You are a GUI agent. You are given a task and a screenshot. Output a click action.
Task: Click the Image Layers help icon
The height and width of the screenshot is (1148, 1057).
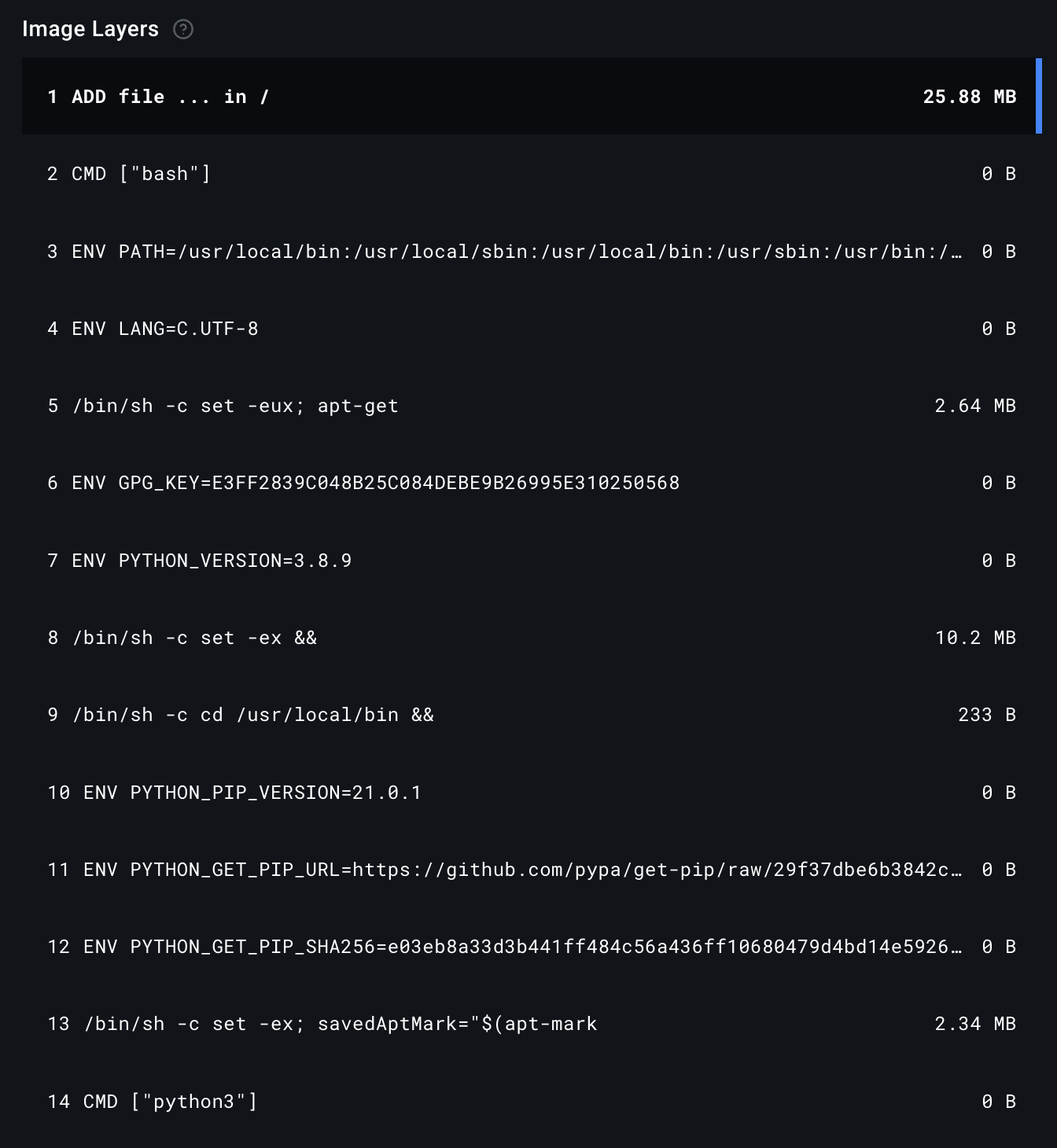click(x=183, y=30)
